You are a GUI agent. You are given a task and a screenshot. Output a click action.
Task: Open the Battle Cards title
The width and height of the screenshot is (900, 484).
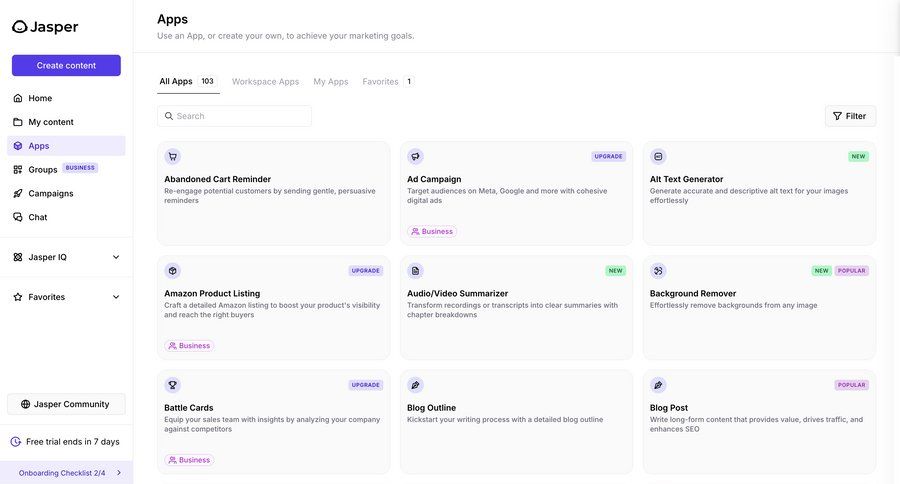[x=189, y=408]
